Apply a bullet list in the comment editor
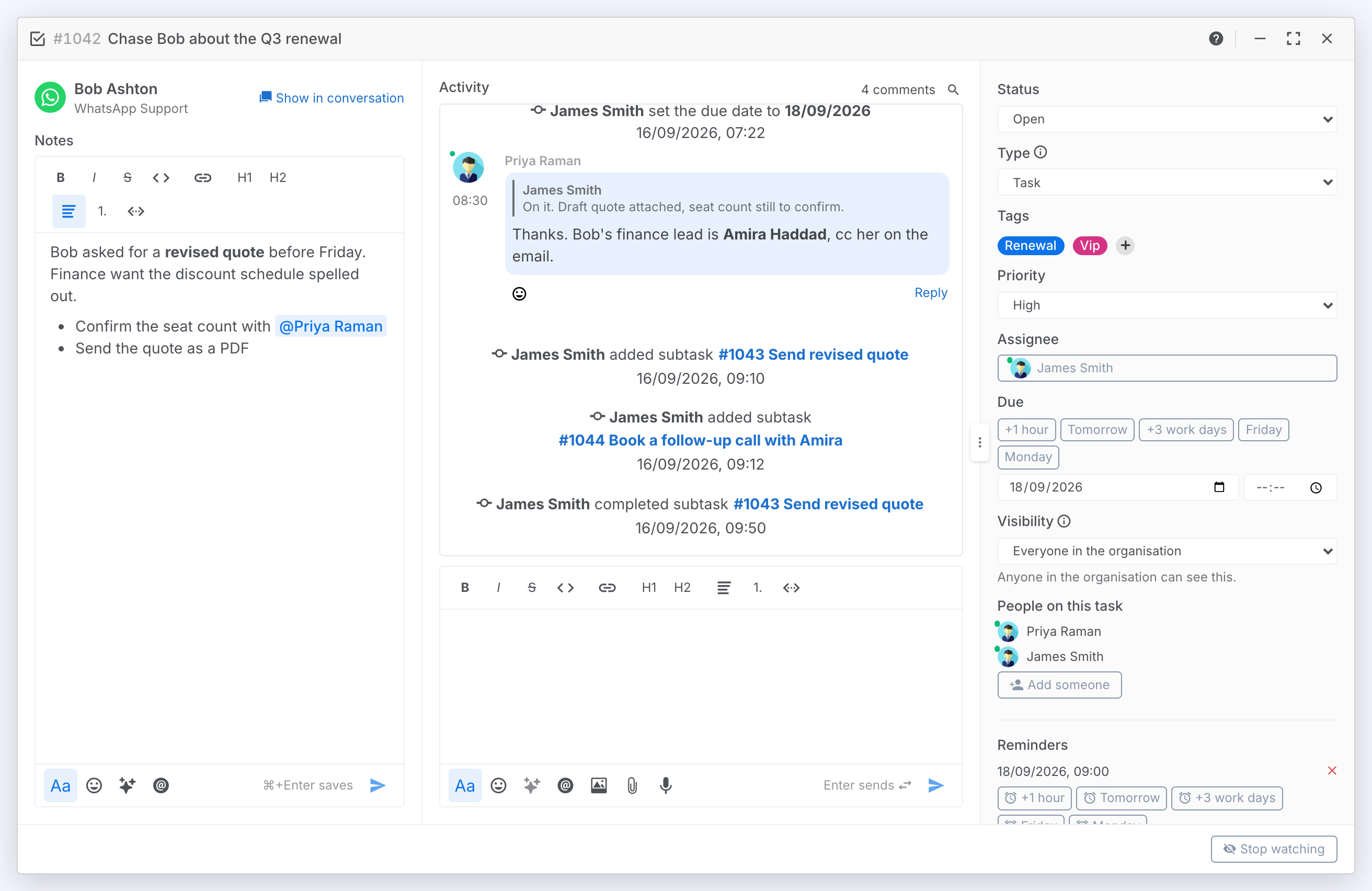This screenshot has height=891, width=1372. (x=724, y=587)
